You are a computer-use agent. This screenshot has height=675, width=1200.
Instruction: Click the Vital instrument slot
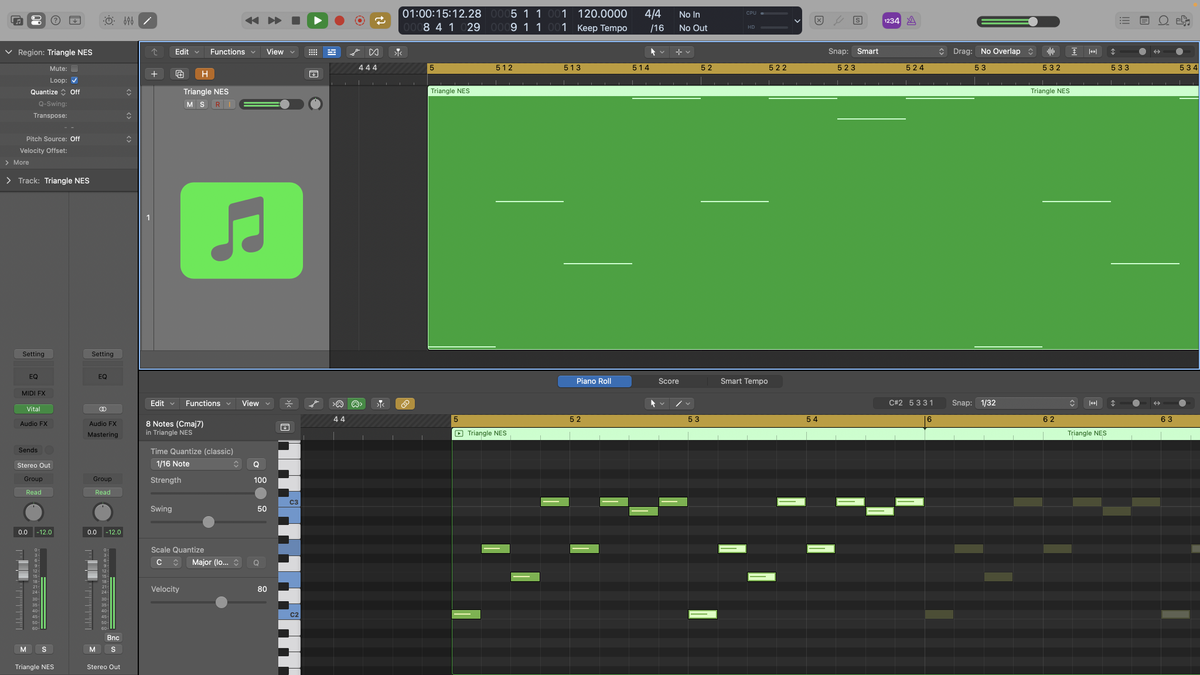[33, 409]
